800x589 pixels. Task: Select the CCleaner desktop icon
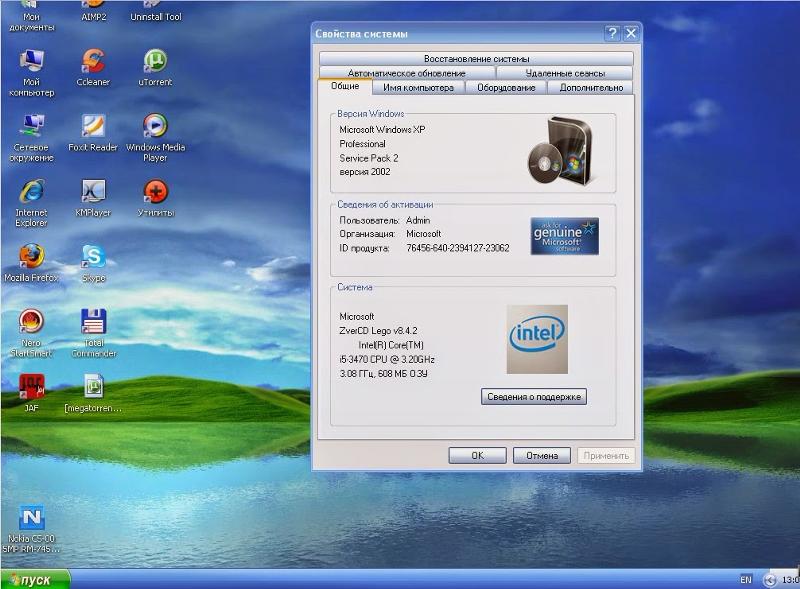pos(93,67)
